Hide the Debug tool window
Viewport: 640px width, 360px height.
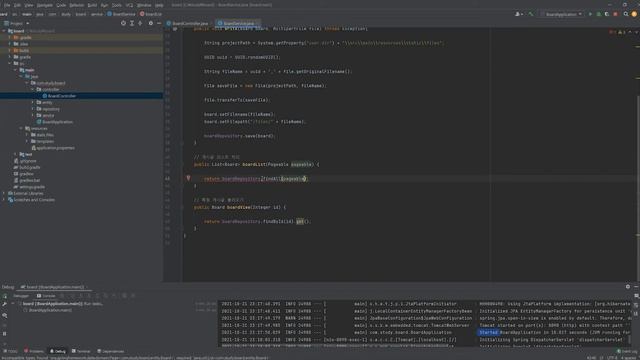(x=636, y=287)
